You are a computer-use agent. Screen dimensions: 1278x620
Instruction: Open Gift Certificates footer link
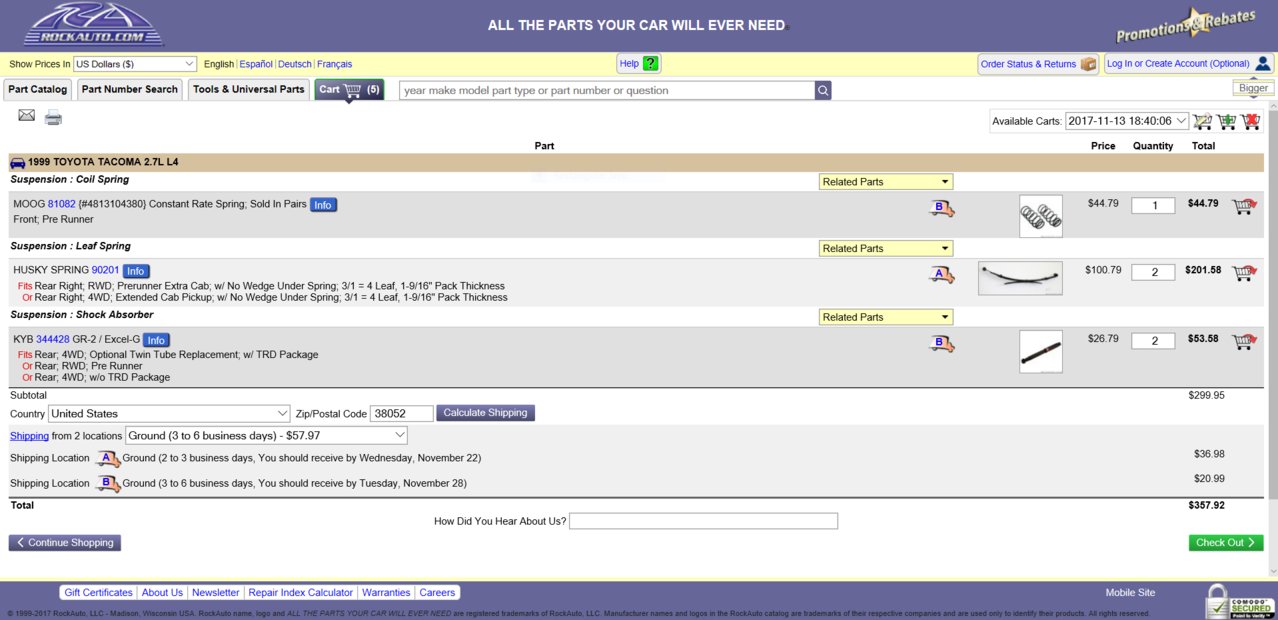pos(98,592)
